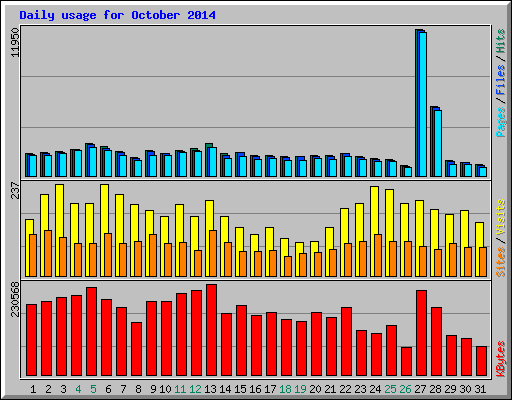The image size is (512, 400).
Task: Click green day 12 label
Action: pyautogui.click(x=195, y=389)
